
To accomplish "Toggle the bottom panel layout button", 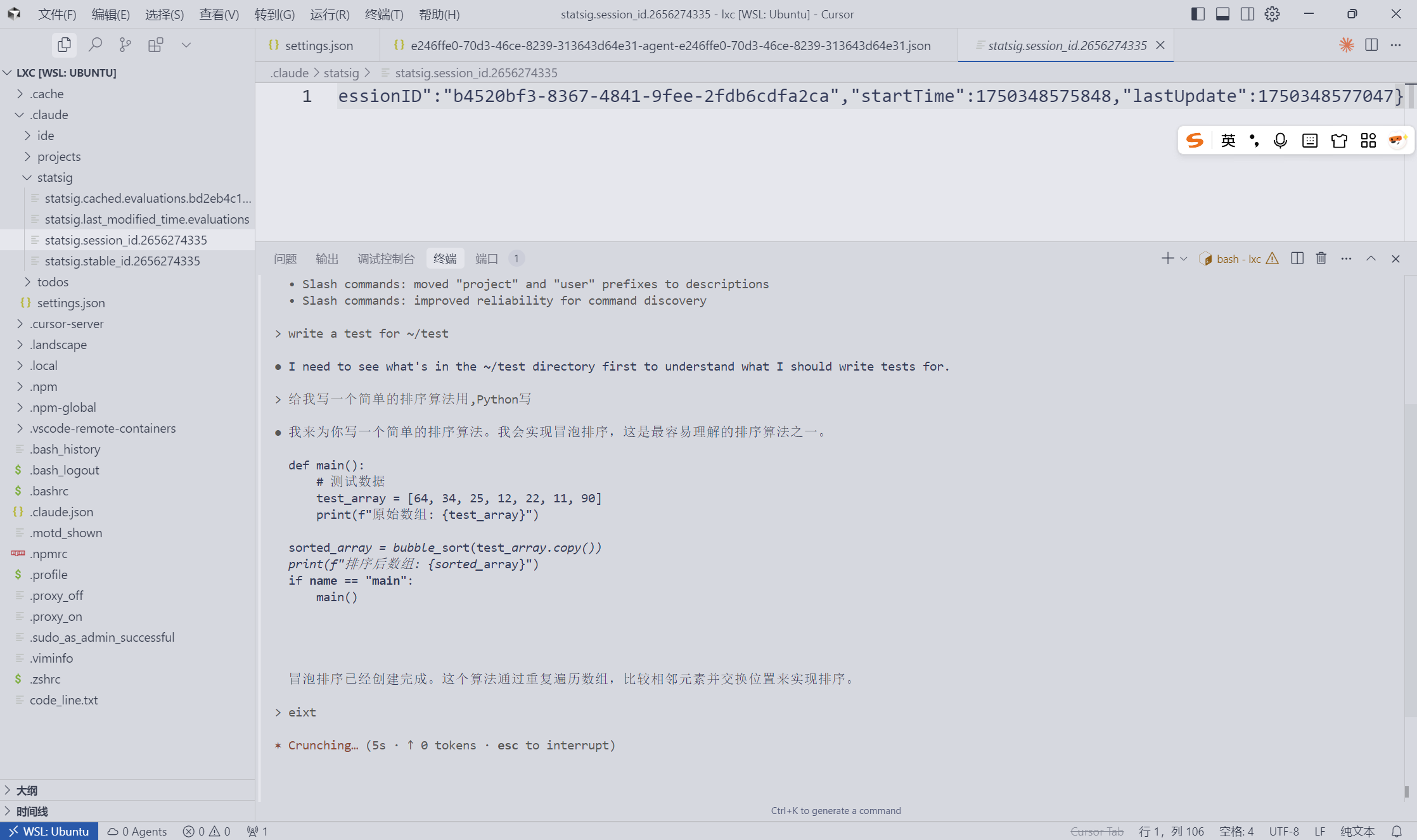I will [x=1222, y=14].
